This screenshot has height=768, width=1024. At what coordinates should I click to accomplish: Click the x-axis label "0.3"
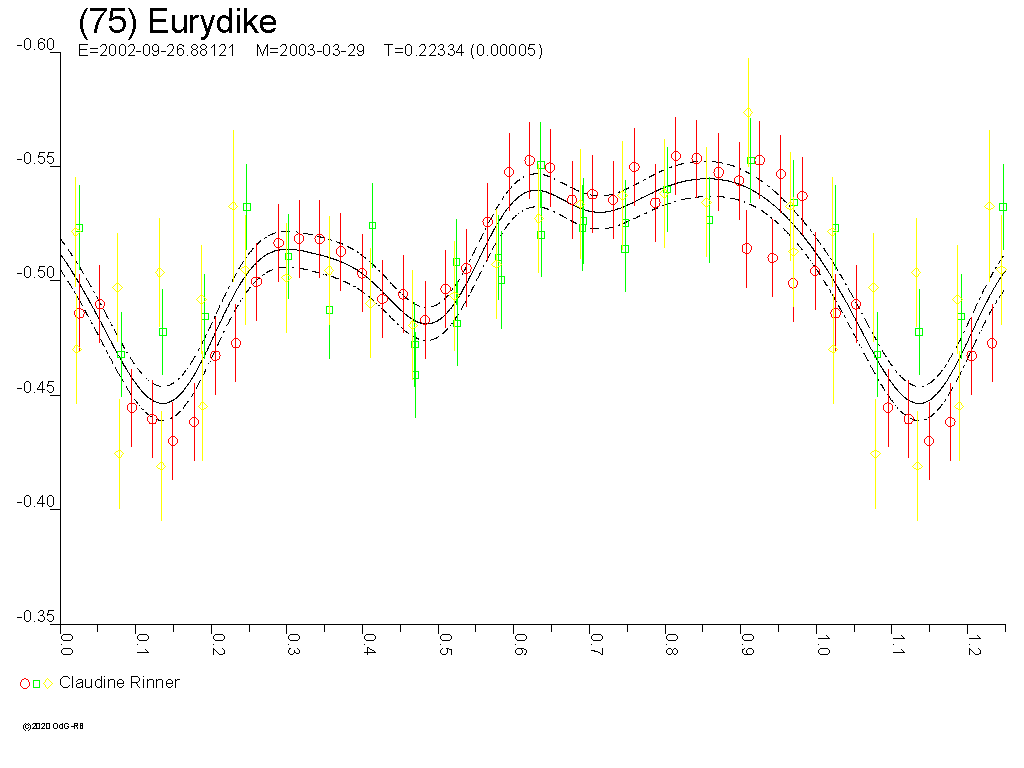(x=294, y=643)
